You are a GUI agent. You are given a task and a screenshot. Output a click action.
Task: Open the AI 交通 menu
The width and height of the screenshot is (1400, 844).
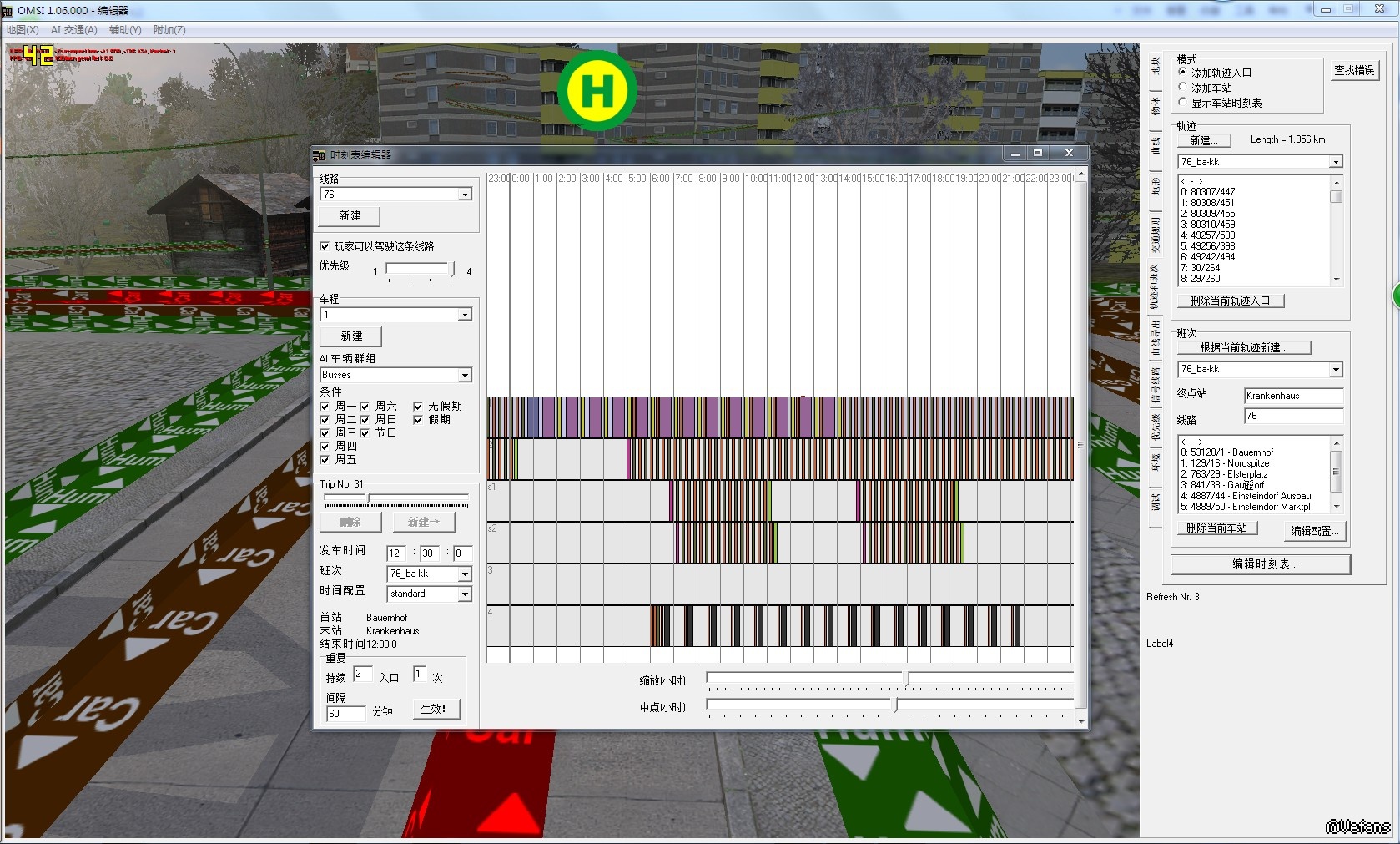(73, 30)
